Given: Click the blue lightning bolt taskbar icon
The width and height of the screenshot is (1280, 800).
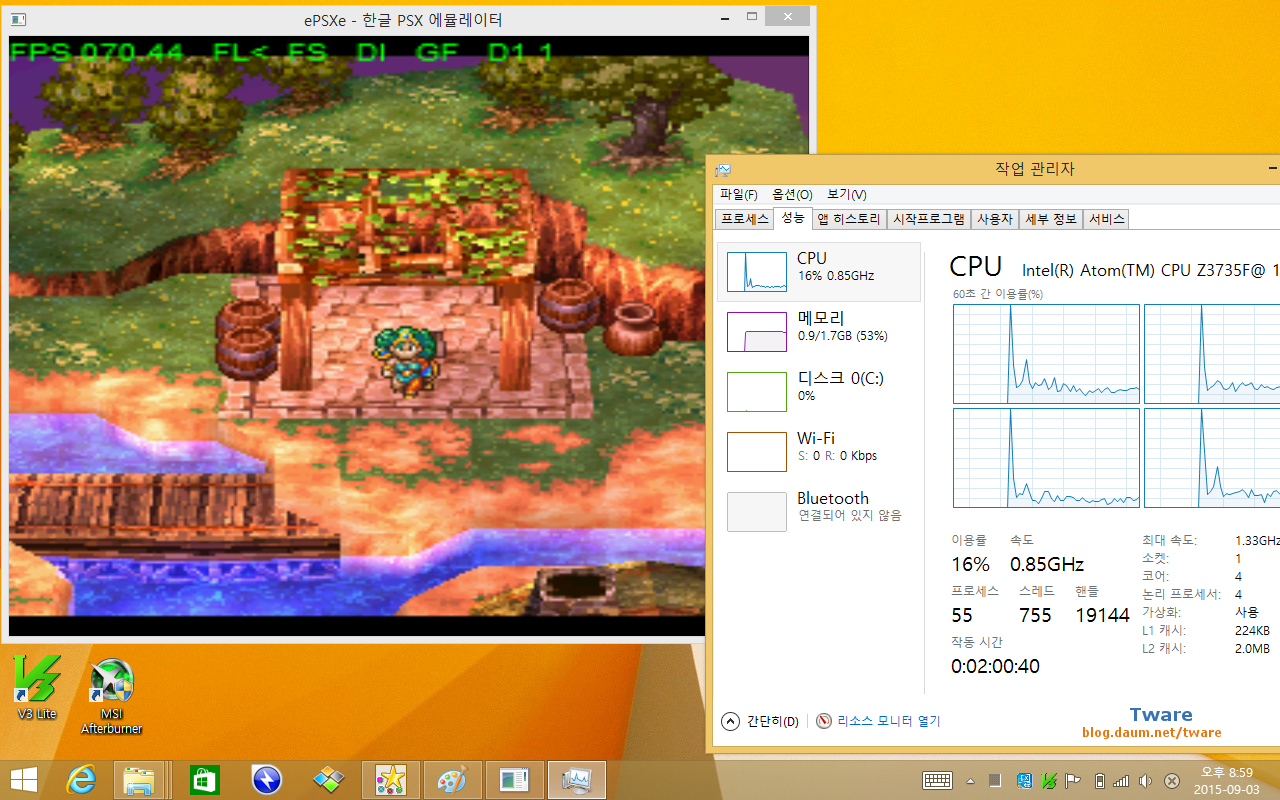Looking at the screenshot, I should click(266, 780).
